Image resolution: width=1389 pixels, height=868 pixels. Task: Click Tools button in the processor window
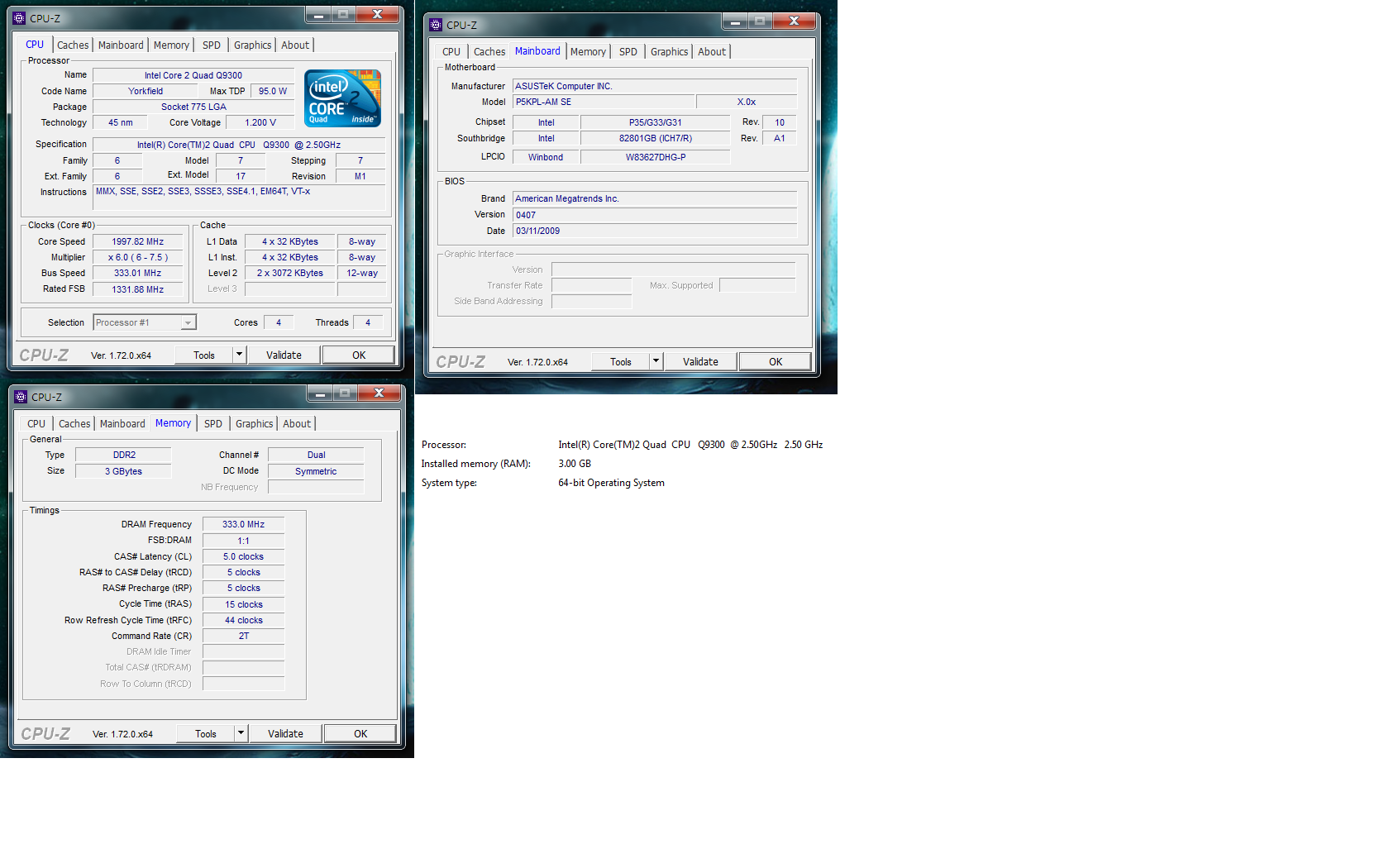click(204, 355)
